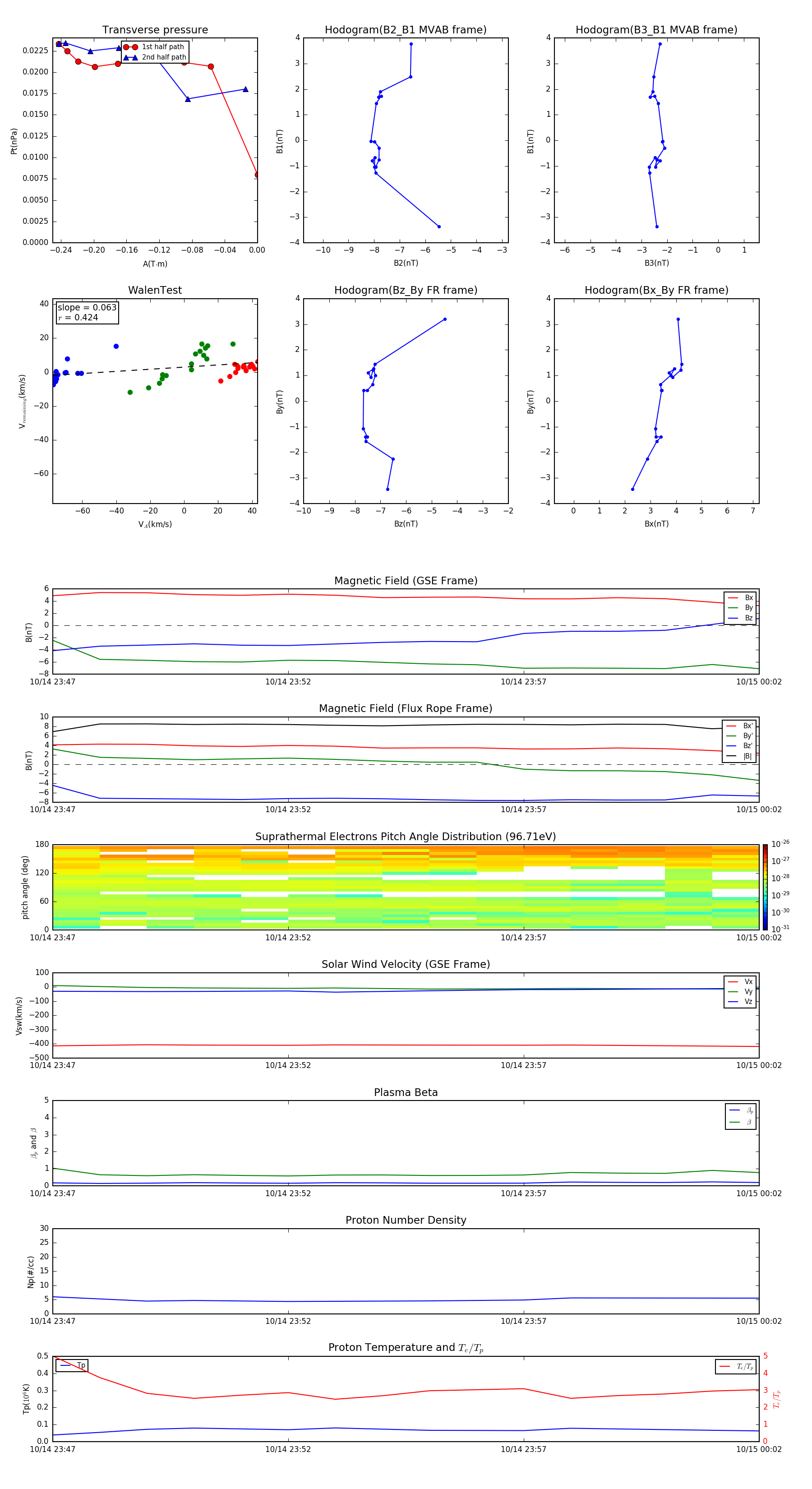
Task: Click the 1st half path legend marker
Action: 131,47
